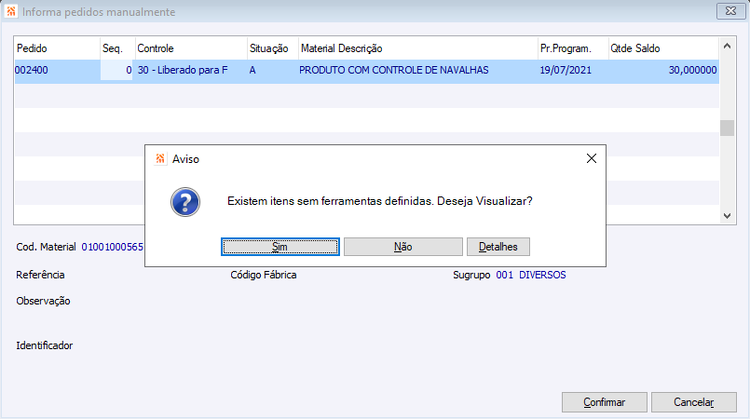Select order cell 002400
The height and width of the screenshot is (419, 750).
tap(57, 70)
